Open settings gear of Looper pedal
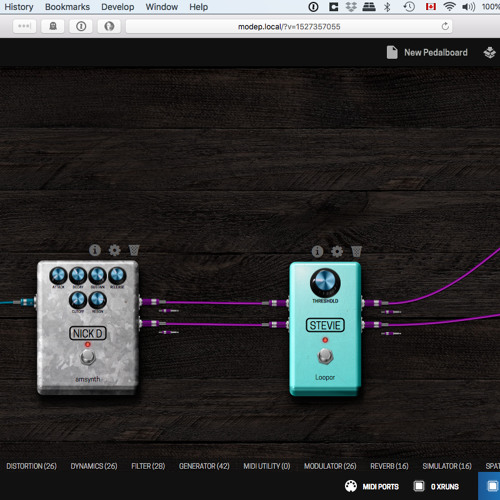The width and height of the screenshot is (500, 500). [337, 251]
